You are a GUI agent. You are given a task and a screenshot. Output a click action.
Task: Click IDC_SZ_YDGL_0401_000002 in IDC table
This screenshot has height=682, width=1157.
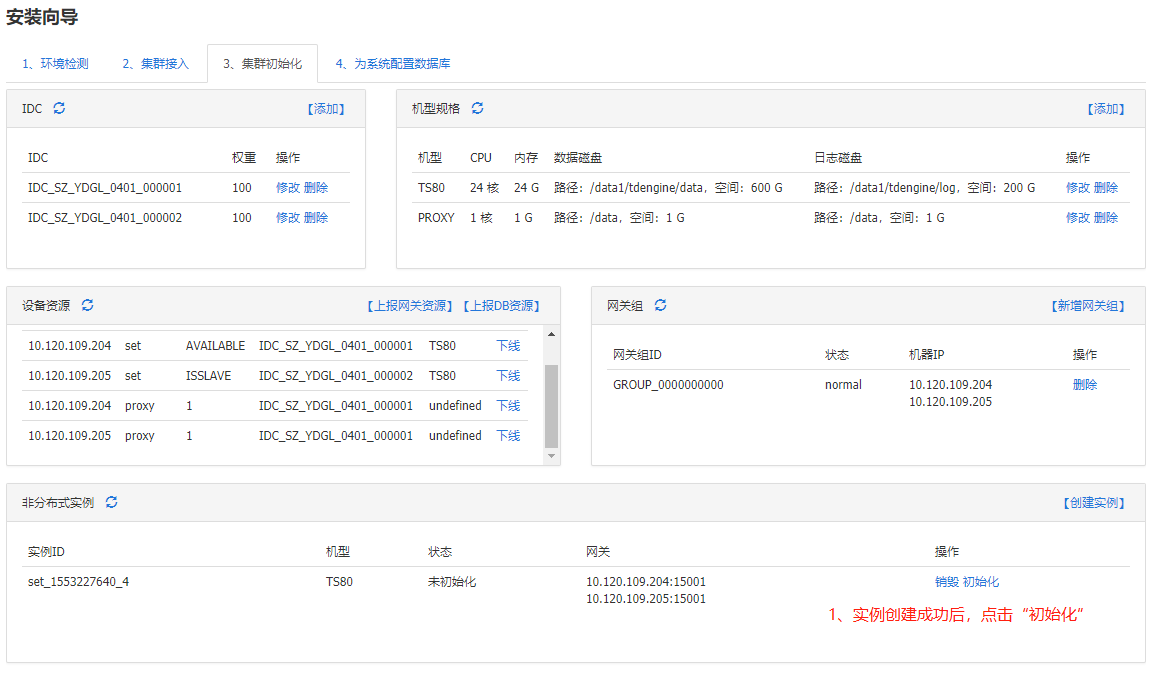click(105, 218)
